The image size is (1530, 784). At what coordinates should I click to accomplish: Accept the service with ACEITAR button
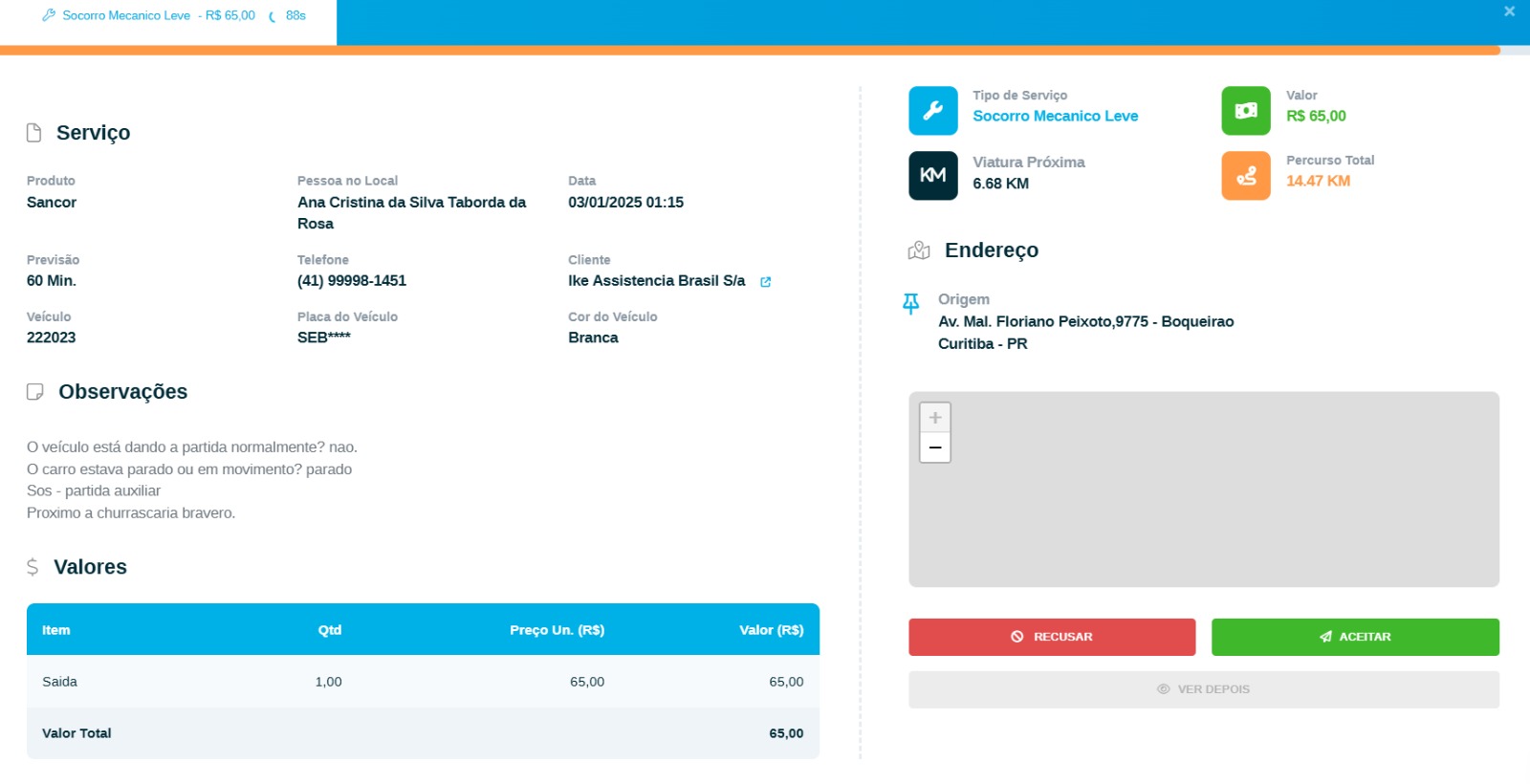pos(1354,637)
